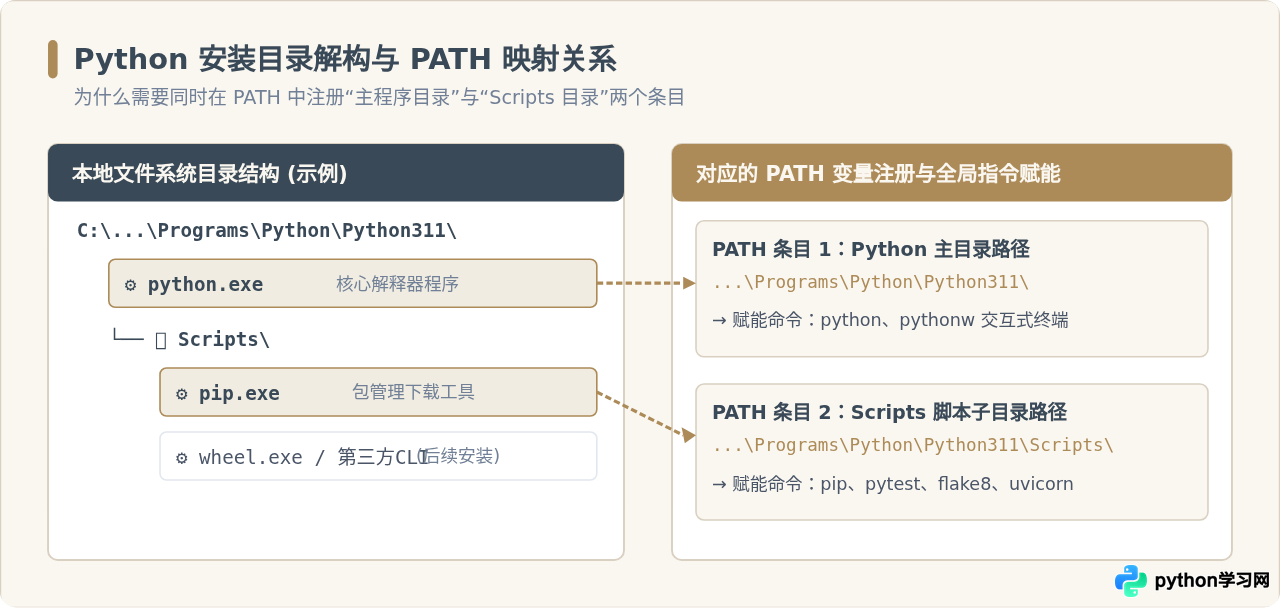Click the Python logo at bottom right

pyautogui.click(x=1131, y=581)
